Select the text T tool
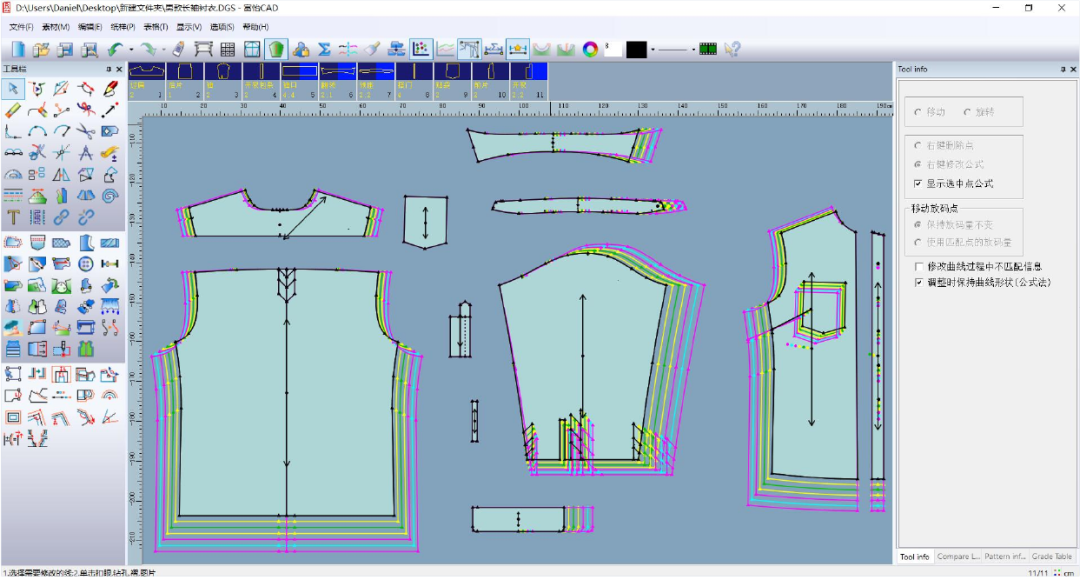Screen dimensions: 1080x580 click(x=13, y=217)
